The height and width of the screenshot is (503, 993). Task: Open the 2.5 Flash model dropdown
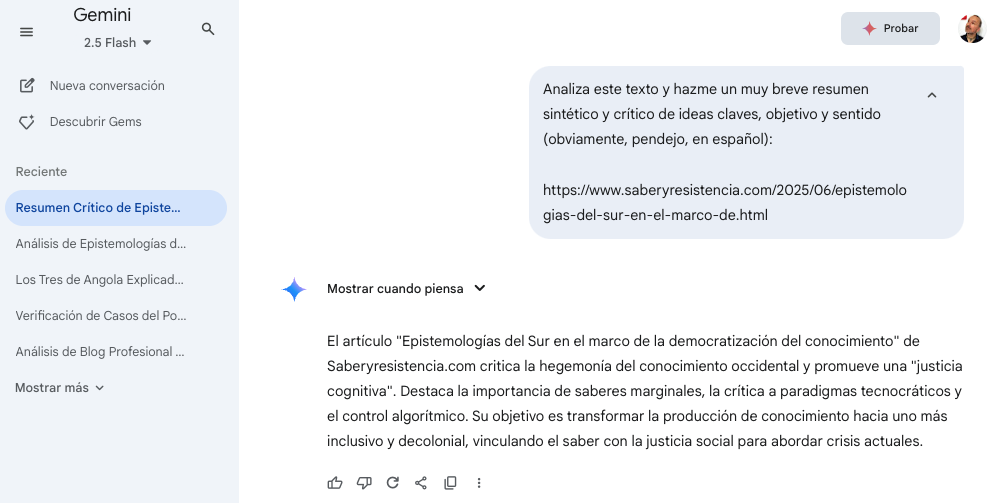tap(118, 43)
